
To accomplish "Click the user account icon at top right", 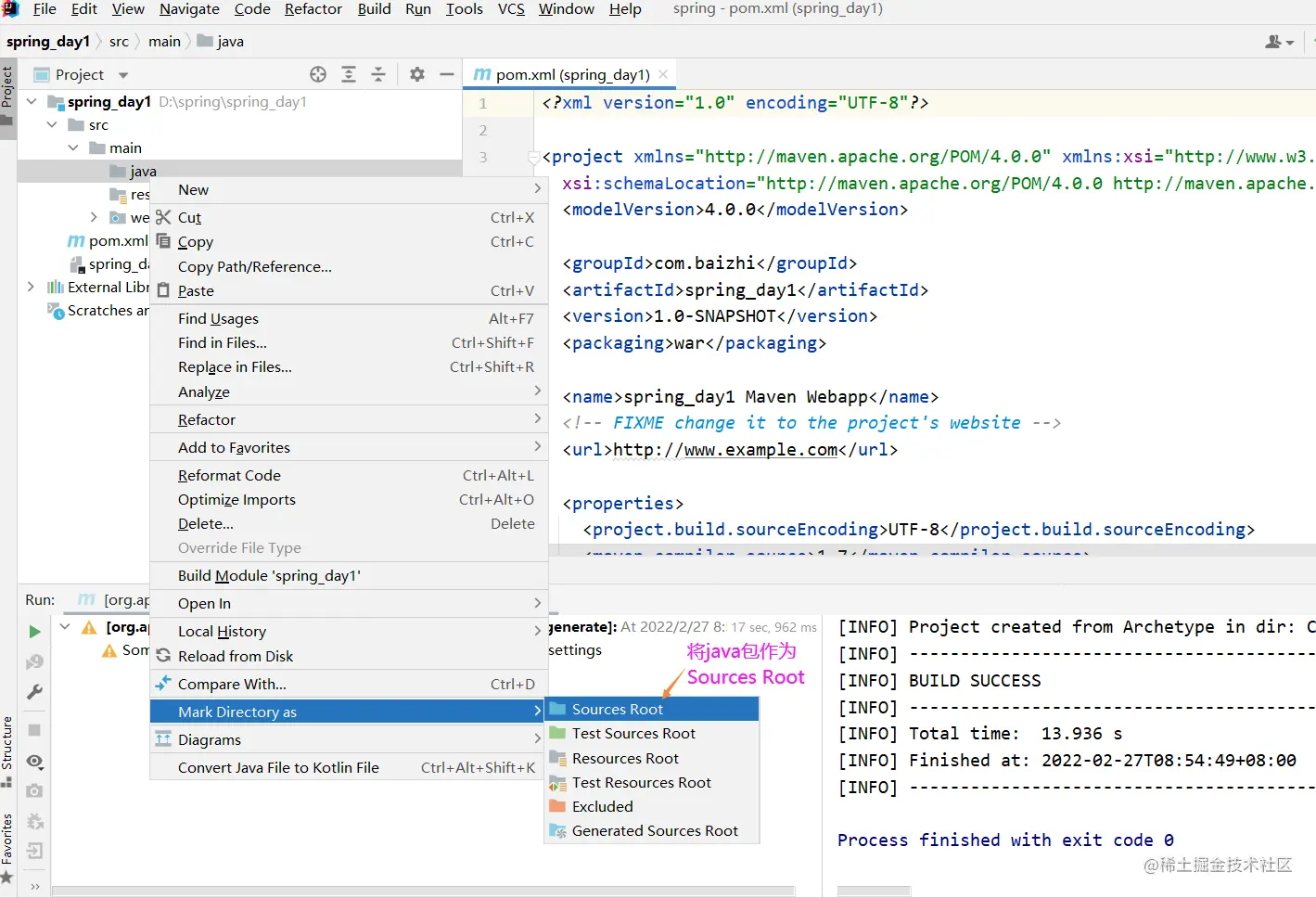I will click(1279, 42).
